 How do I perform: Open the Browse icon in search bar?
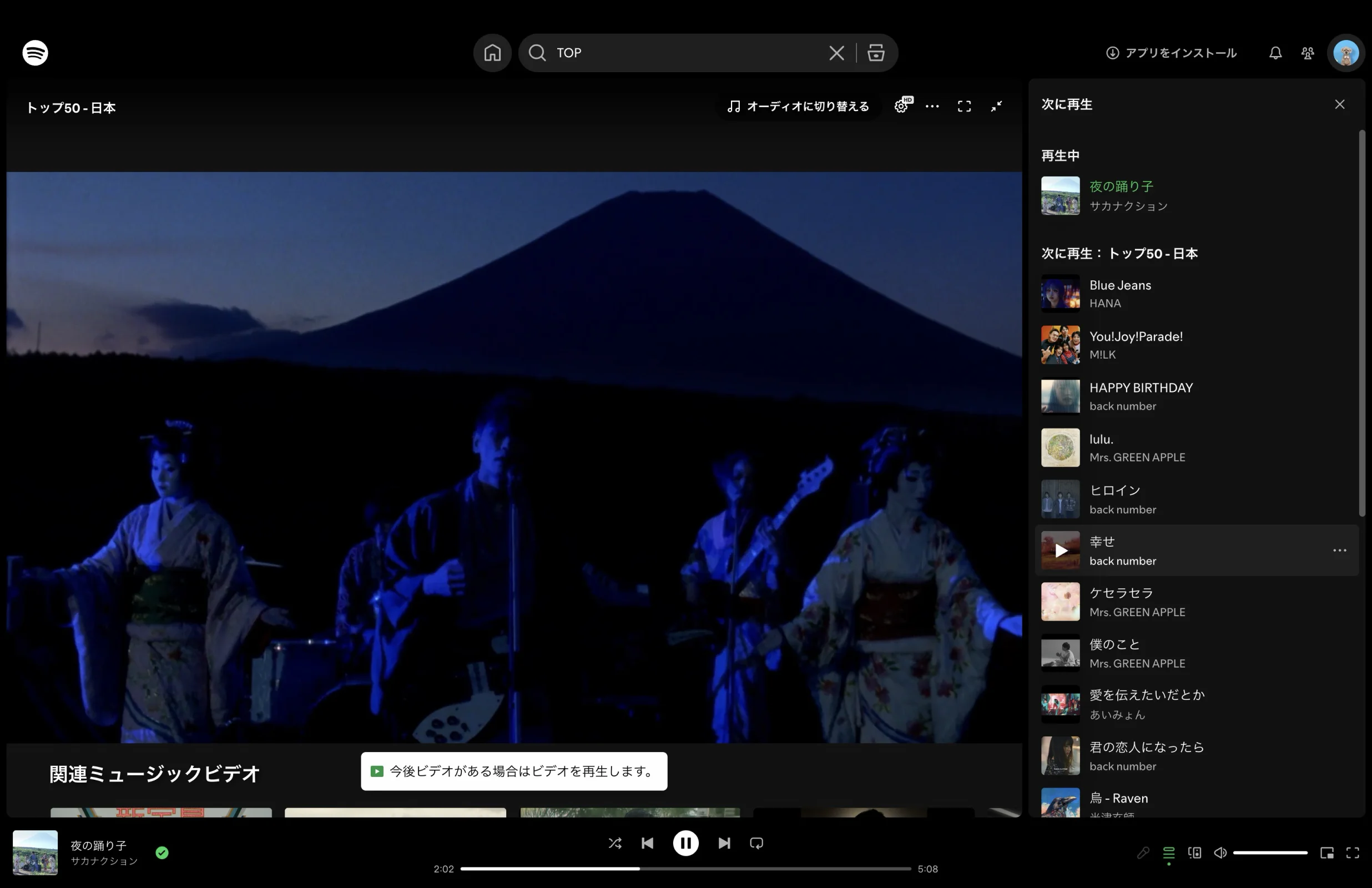(876, 53)
